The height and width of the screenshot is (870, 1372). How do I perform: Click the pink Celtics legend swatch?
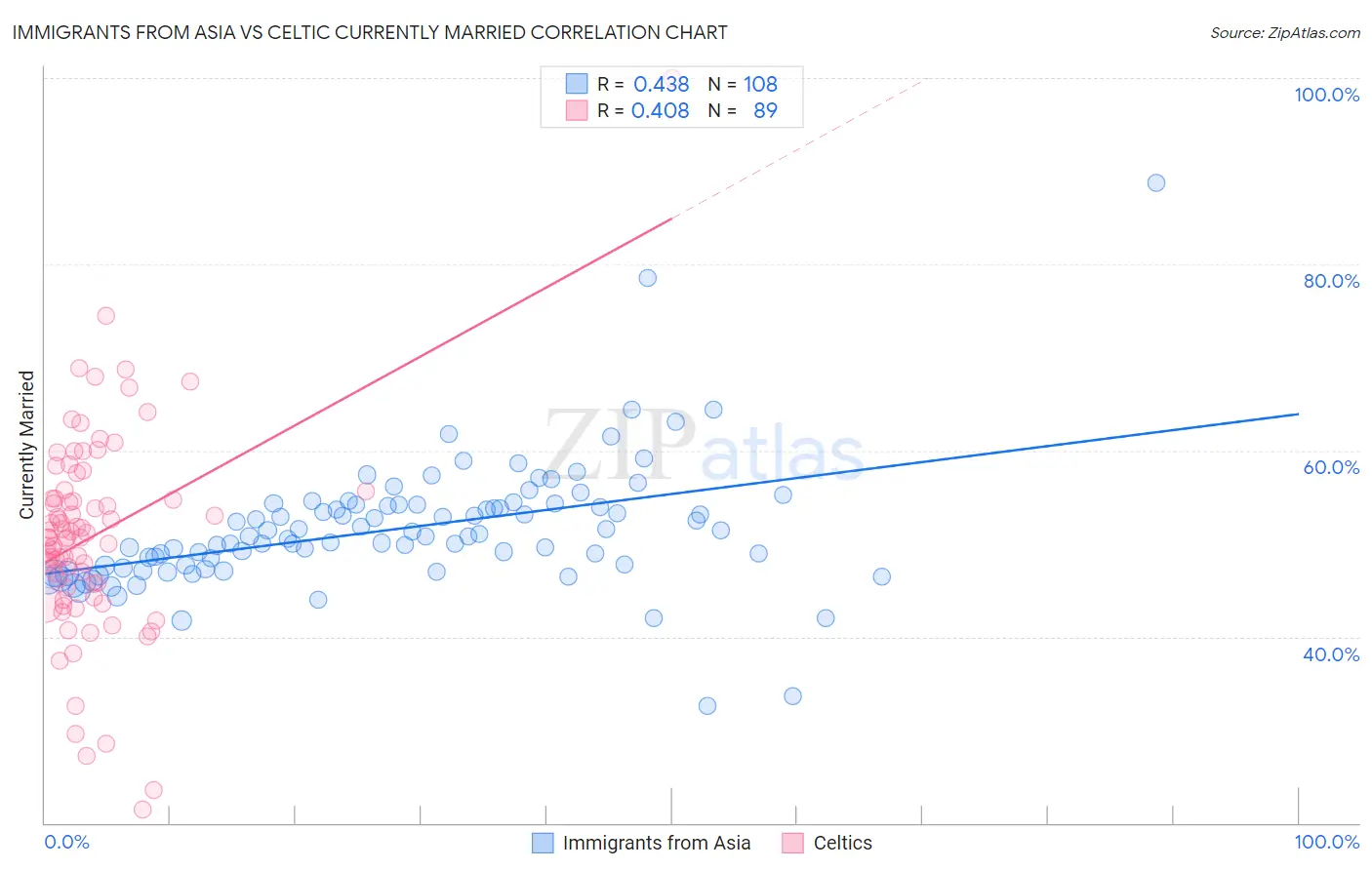point(792,843)
